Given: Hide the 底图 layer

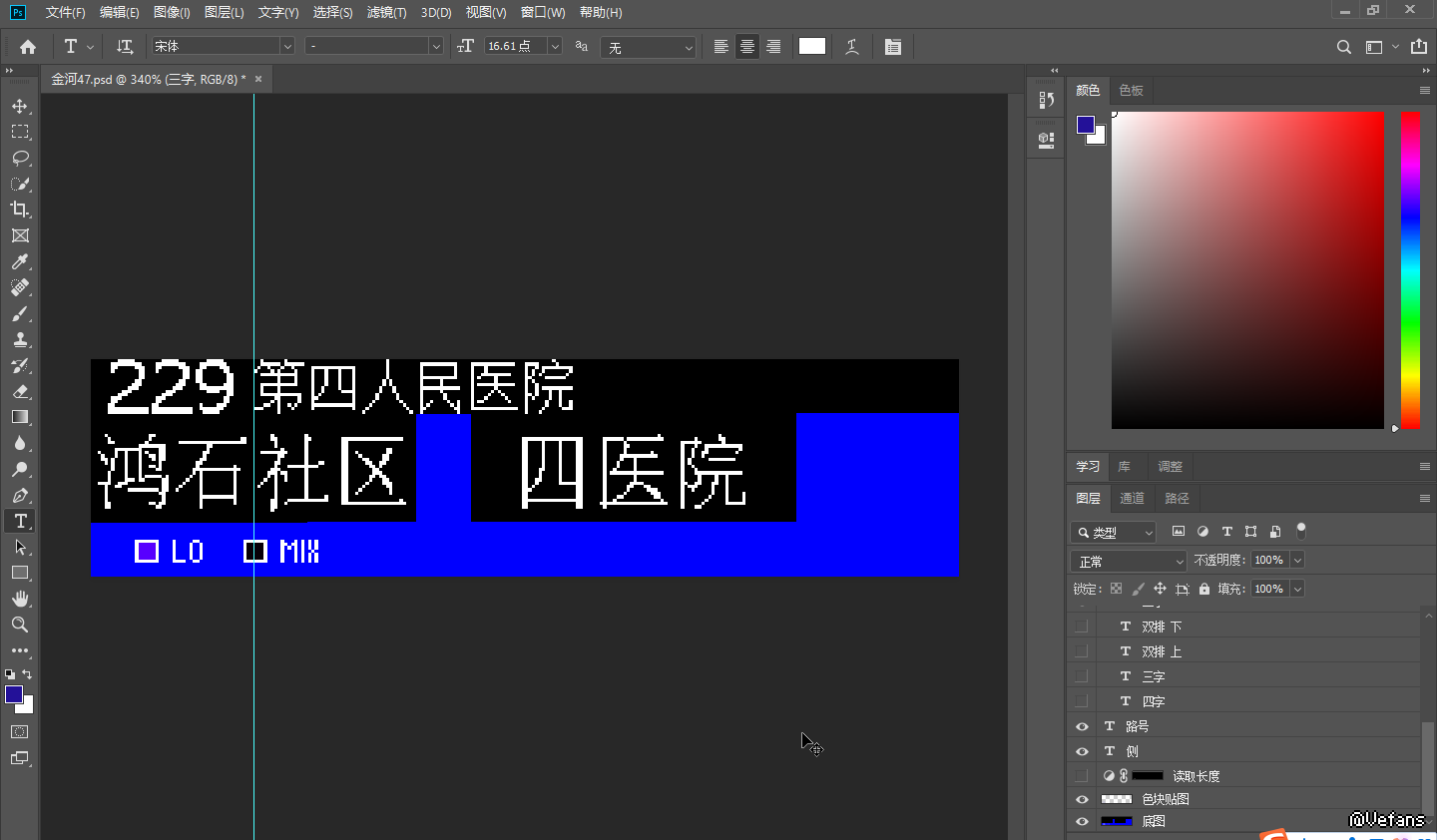Looking at the screenshot, I should [x=1082, y=821].
